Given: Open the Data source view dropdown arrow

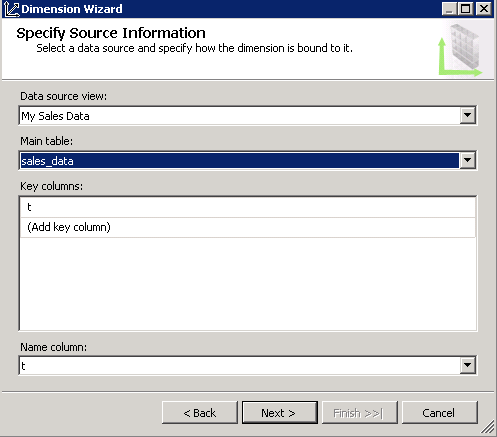Looking at the screenshot, I should (x=467, y=115).
